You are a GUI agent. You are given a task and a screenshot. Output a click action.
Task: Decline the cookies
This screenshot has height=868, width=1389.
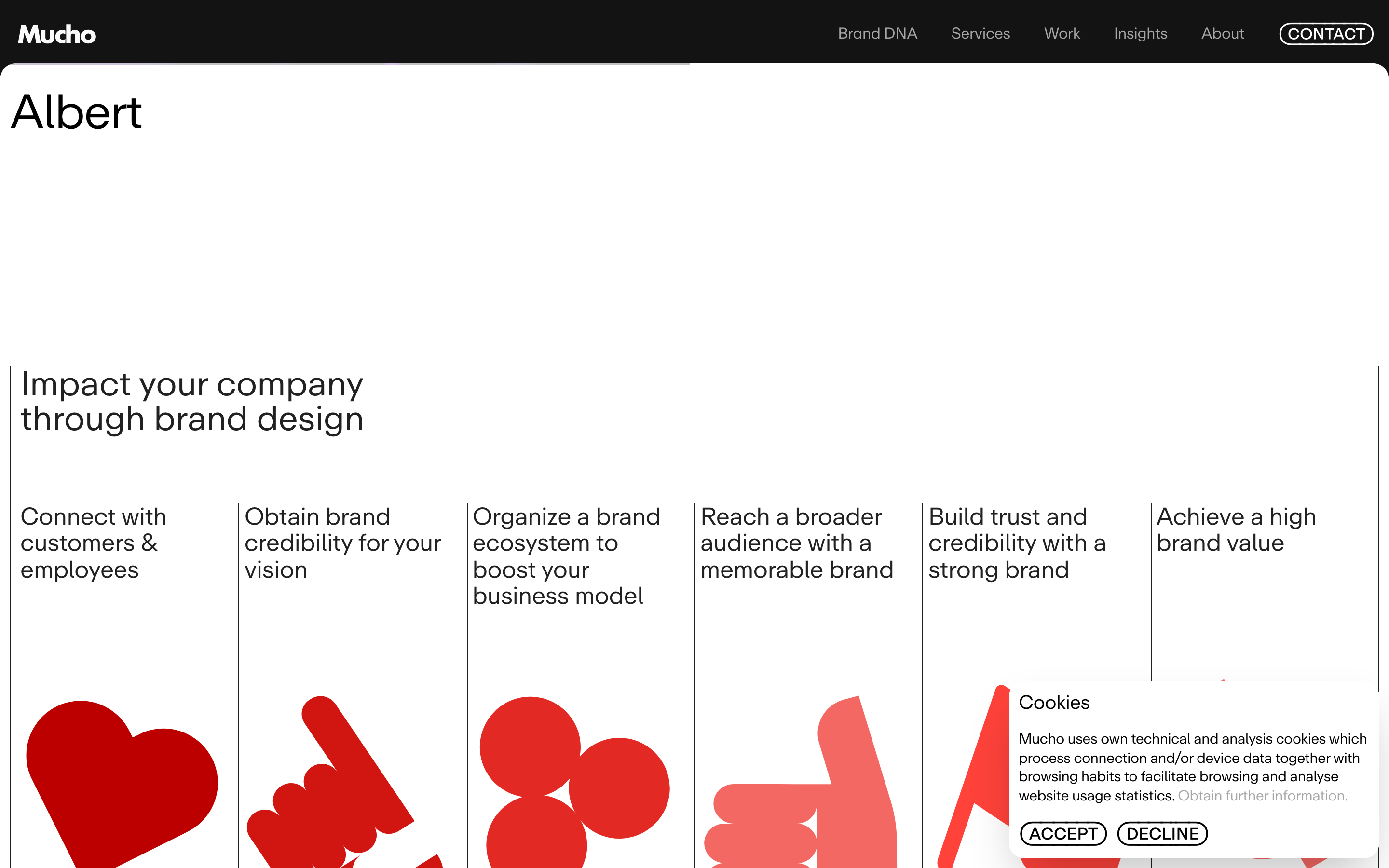tap(1162, 834)
